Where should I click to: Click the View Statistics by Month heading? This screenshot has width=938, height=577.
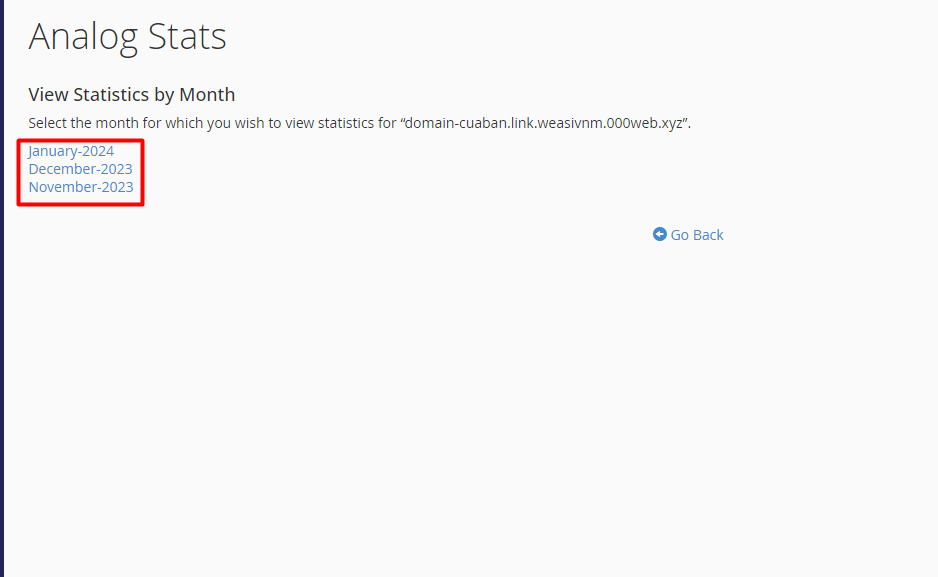pyautogui.click(x=132, y=94)
